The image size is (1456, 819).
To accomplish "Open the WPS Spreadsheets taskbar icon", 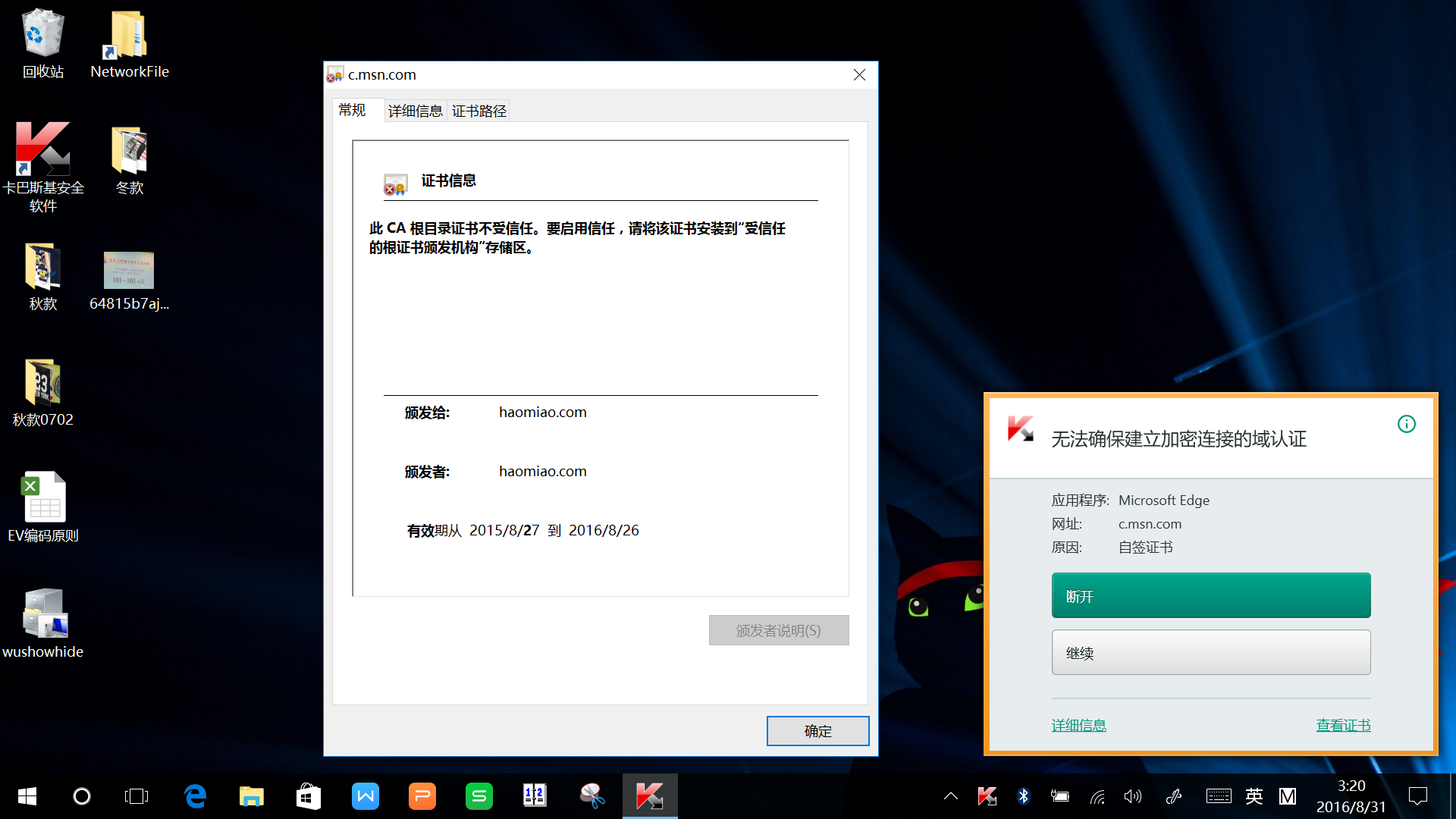I will click(479, 796).
